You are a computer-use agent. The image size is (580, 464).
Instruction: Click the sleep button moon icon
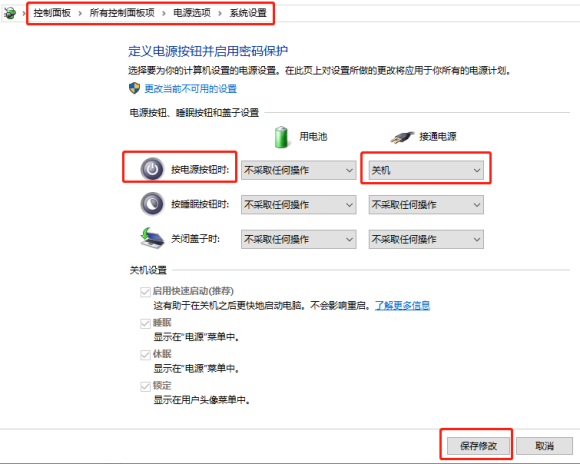tap(152, 204)
